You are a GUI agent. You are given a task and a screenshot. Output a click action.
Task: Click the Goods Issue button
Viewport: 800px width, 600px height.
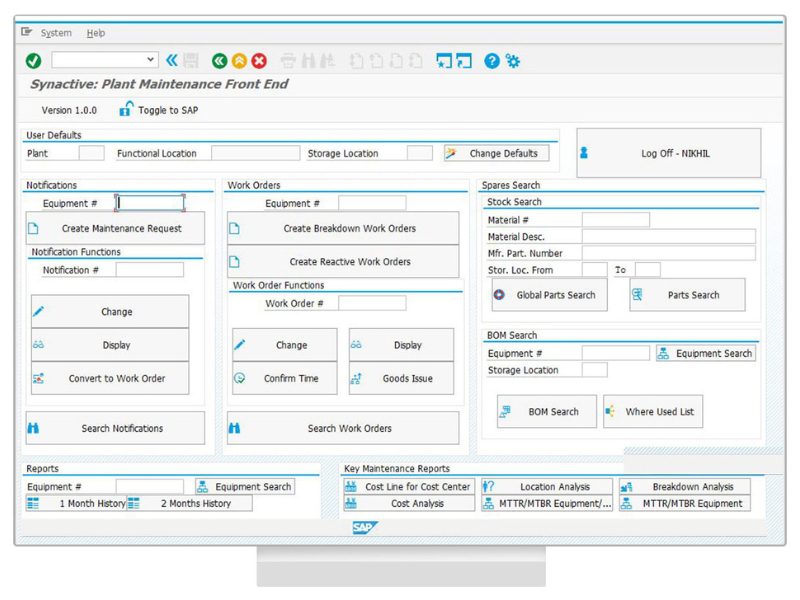(402, 378)
